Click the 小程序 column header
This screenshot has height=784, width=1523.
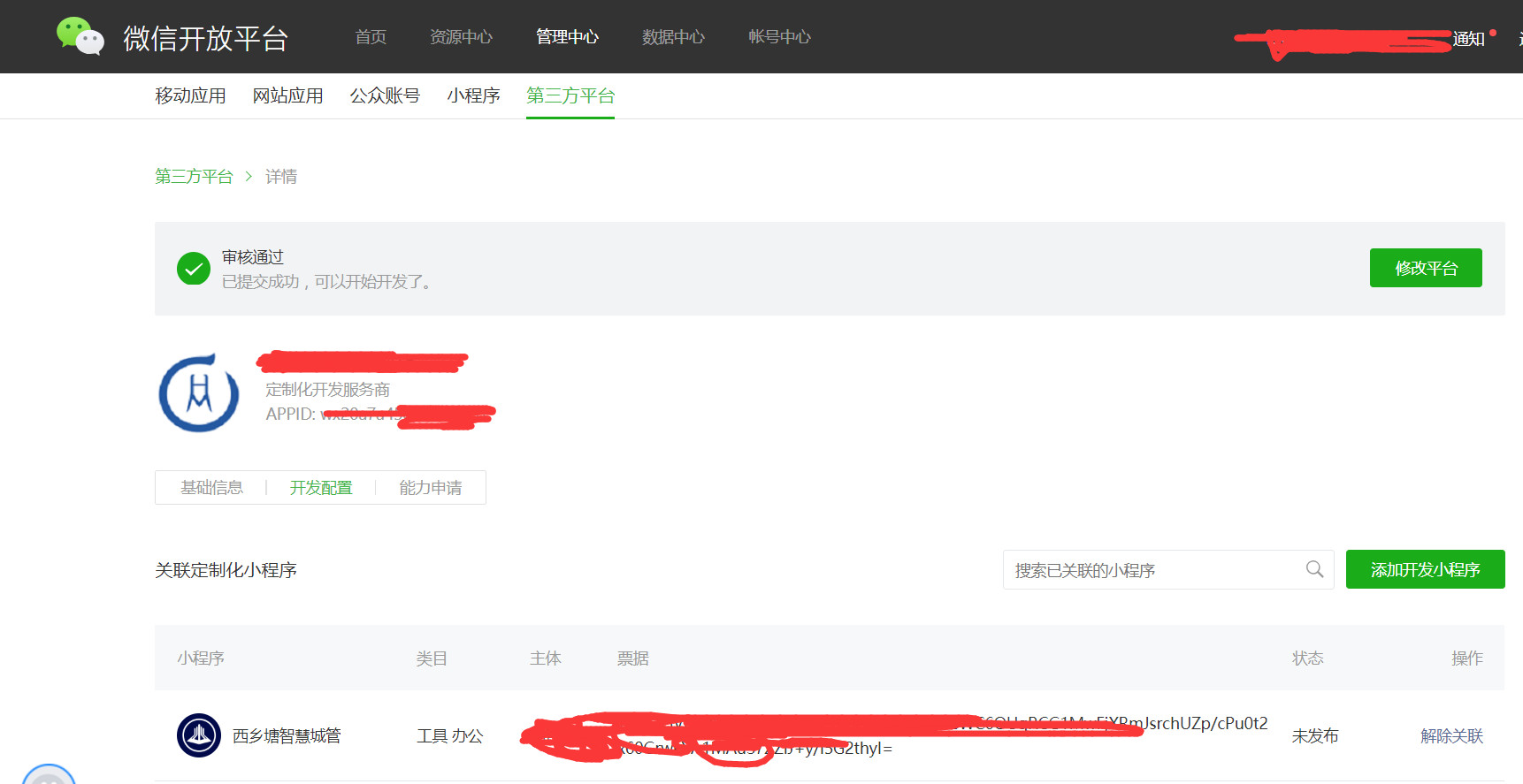pos(201,658)
